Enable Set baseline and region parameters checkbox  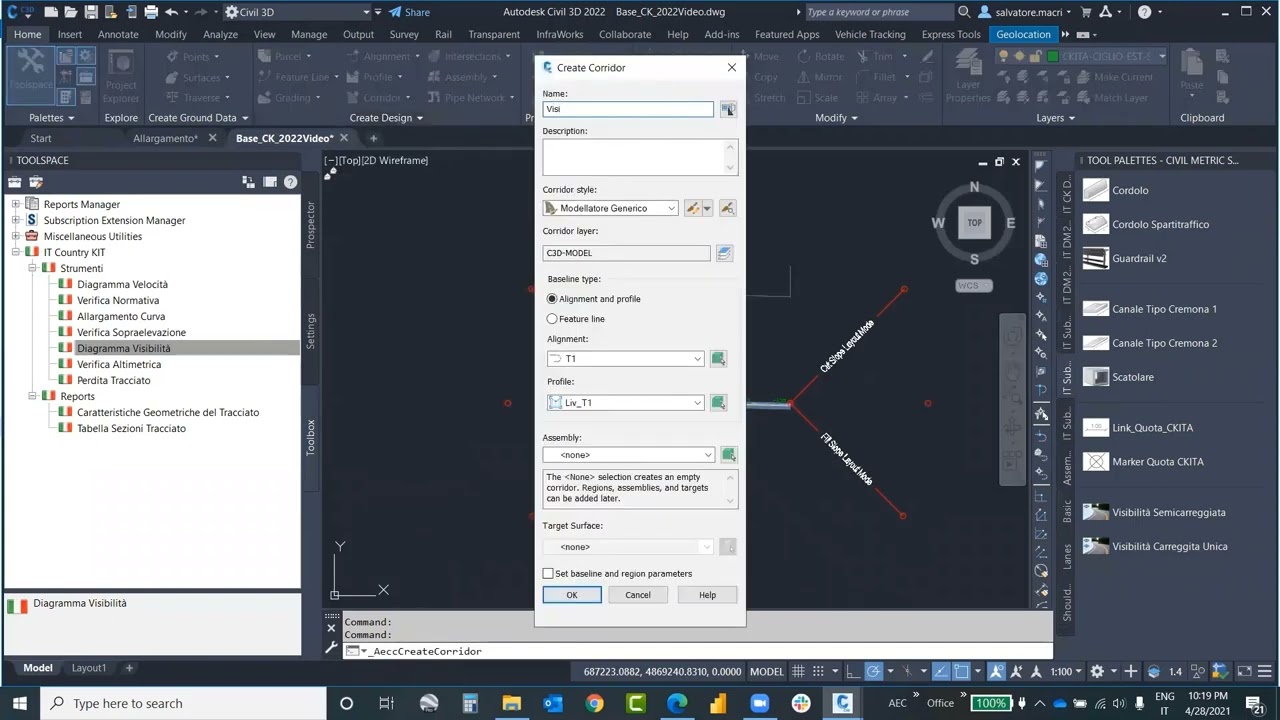pyautogui.click(x=548, y=574)
